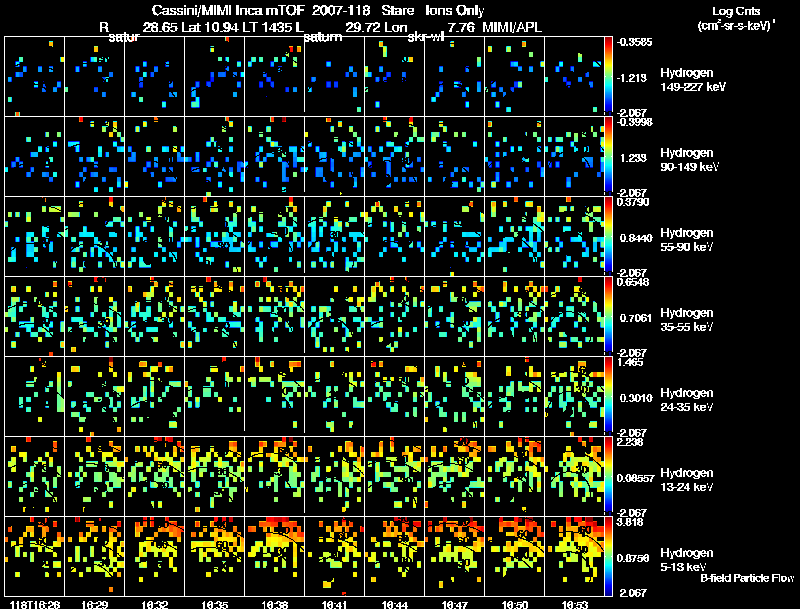
Task: Select the 55-90 keV panel at 16:29
Action: tap(94, 236)
